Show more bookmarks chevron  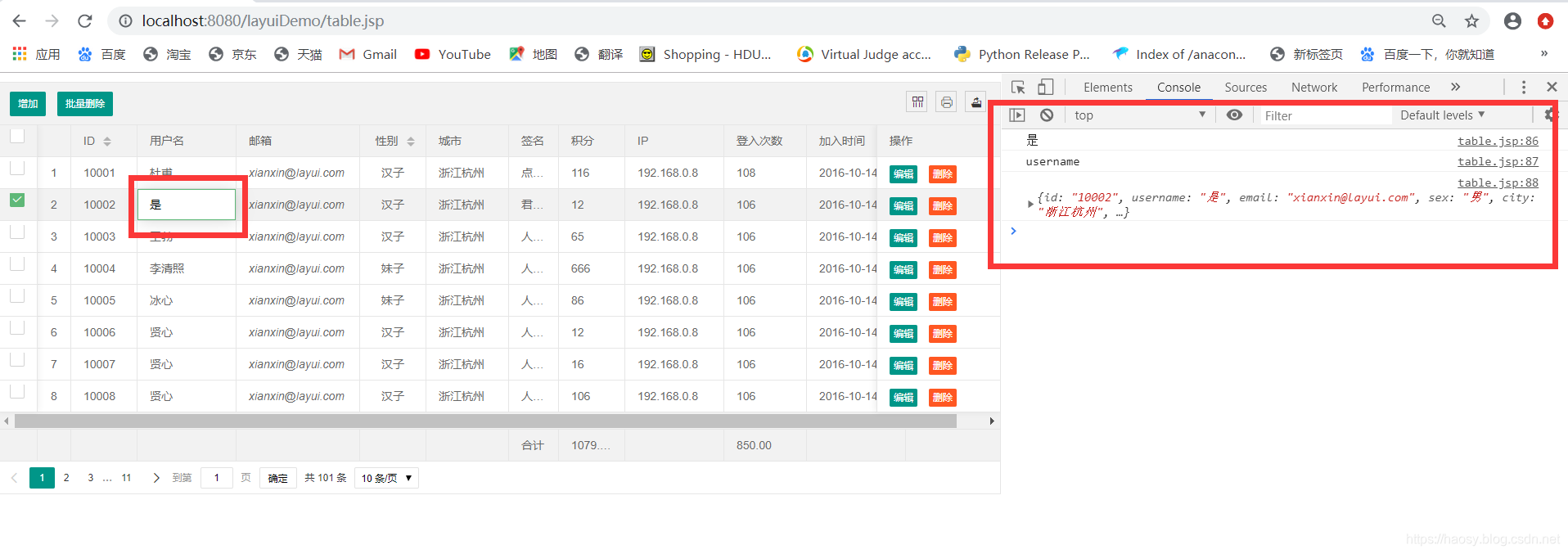pyautogui.click(x=1544, y=54)
